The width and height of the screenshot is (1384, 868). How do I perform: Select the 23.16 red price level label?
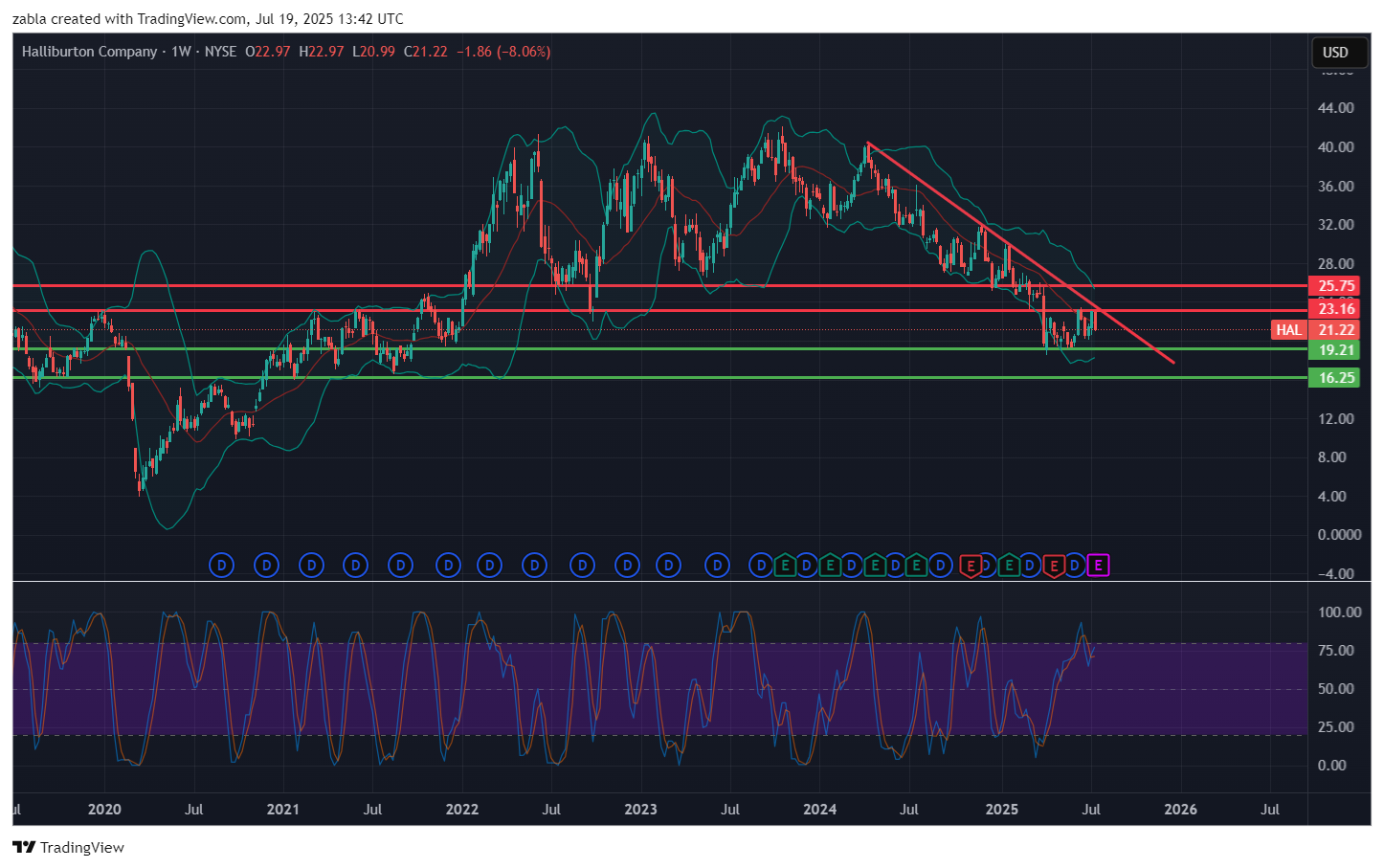(x=1336, y=308)
